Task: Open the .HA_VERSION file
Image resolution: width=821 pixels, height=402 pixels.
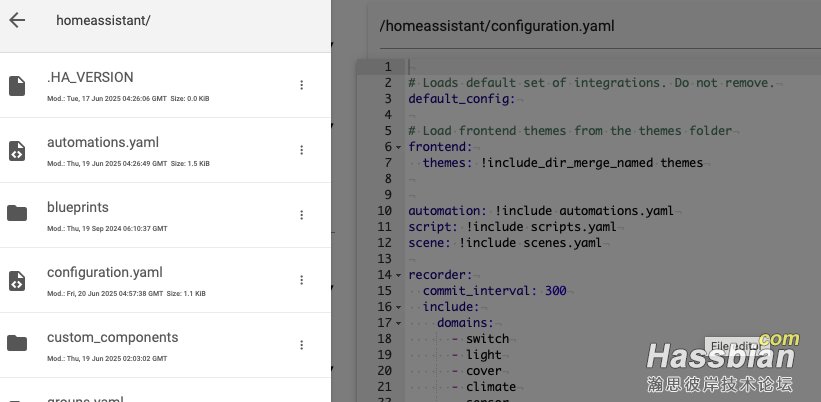Action: click(x=90, y=77)
